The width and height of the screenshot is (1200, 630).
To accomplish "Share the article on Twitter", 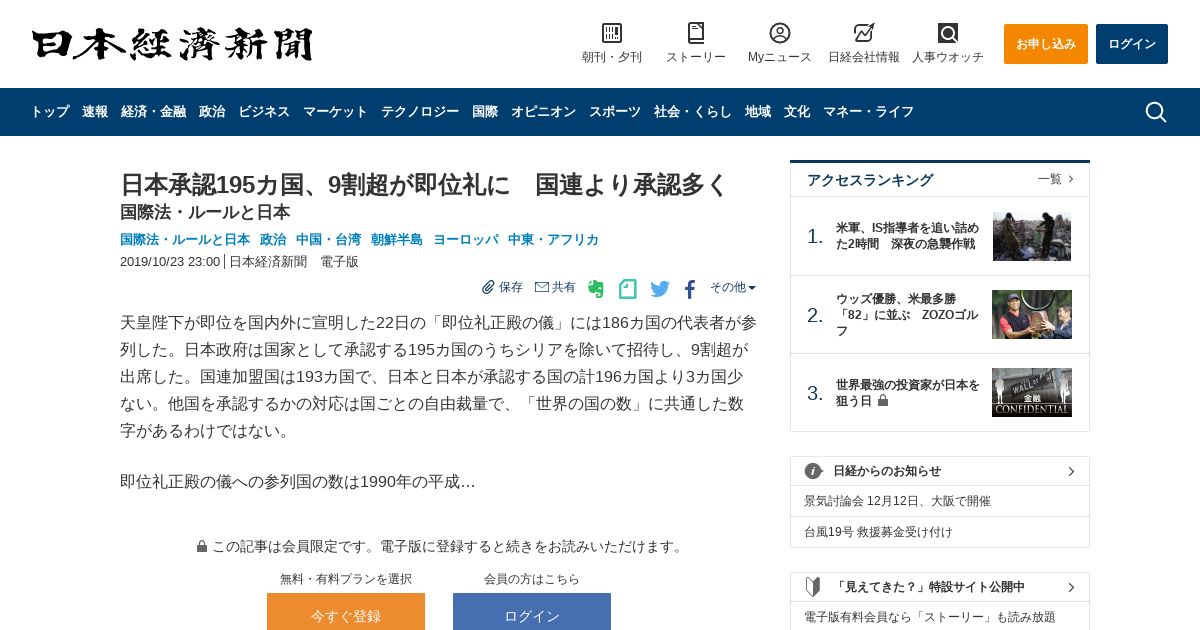I will click(660, 289).
